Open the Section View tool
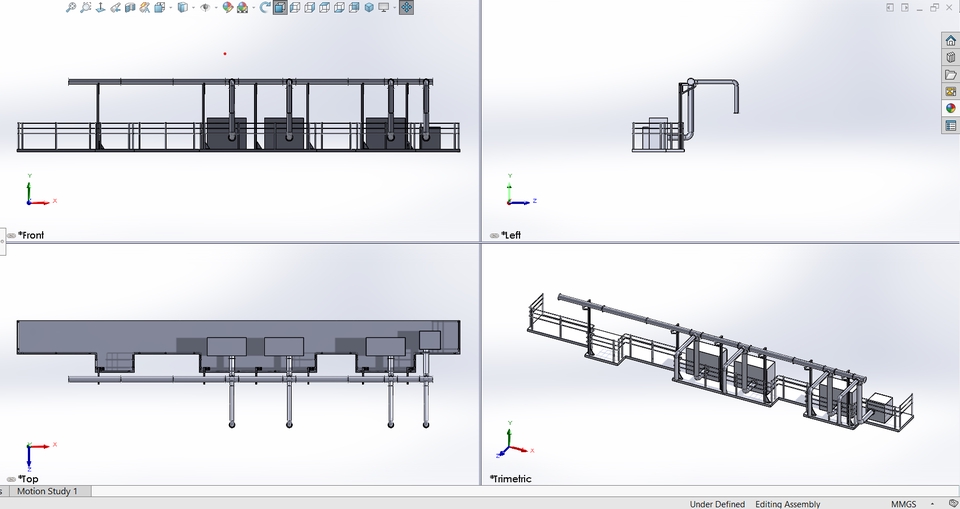The image size is (960, 509). [x=130, y=7]
